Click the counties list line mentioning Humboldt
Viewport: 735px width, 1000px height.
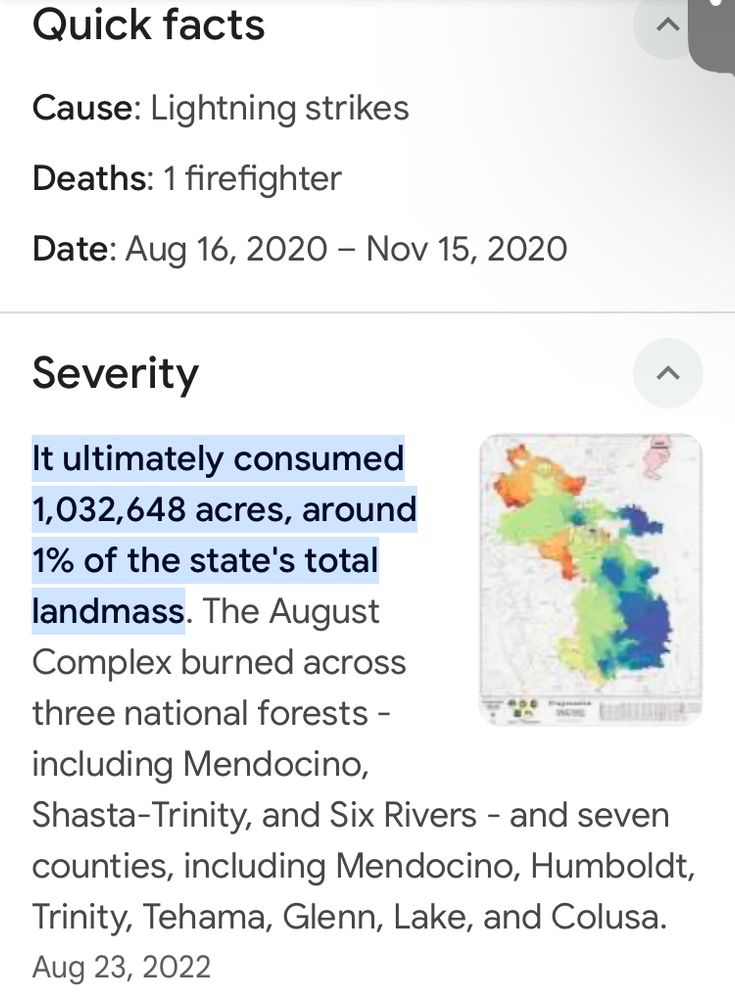(x=363, y=865)
